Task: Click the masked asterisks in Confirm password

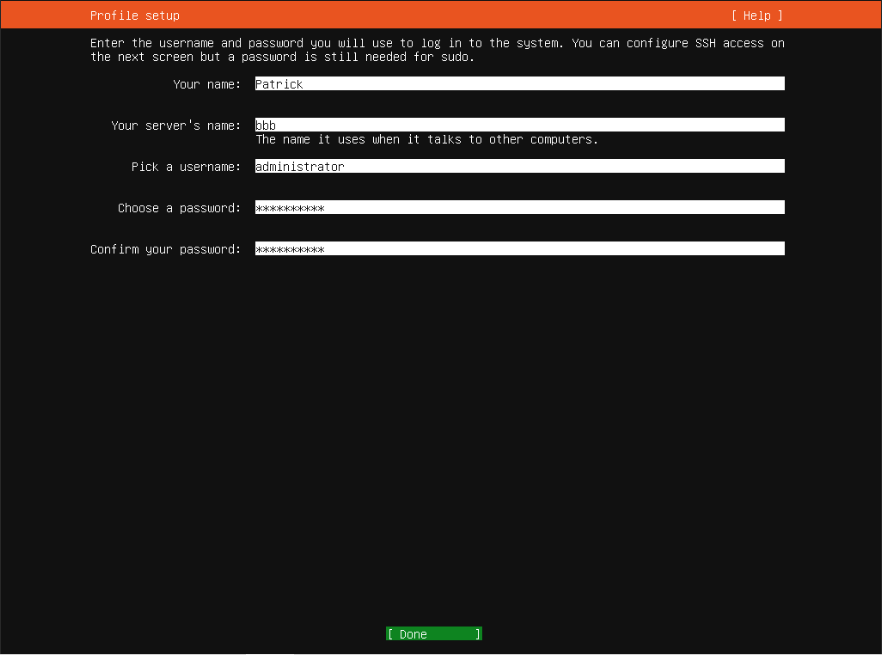Action: pos(290,249)
